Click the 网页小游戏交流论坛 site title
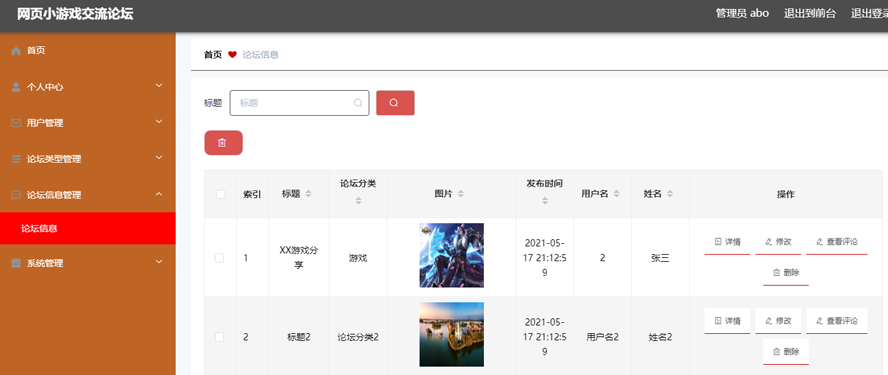Screen dimensions: 888x375 click(75, 14)
